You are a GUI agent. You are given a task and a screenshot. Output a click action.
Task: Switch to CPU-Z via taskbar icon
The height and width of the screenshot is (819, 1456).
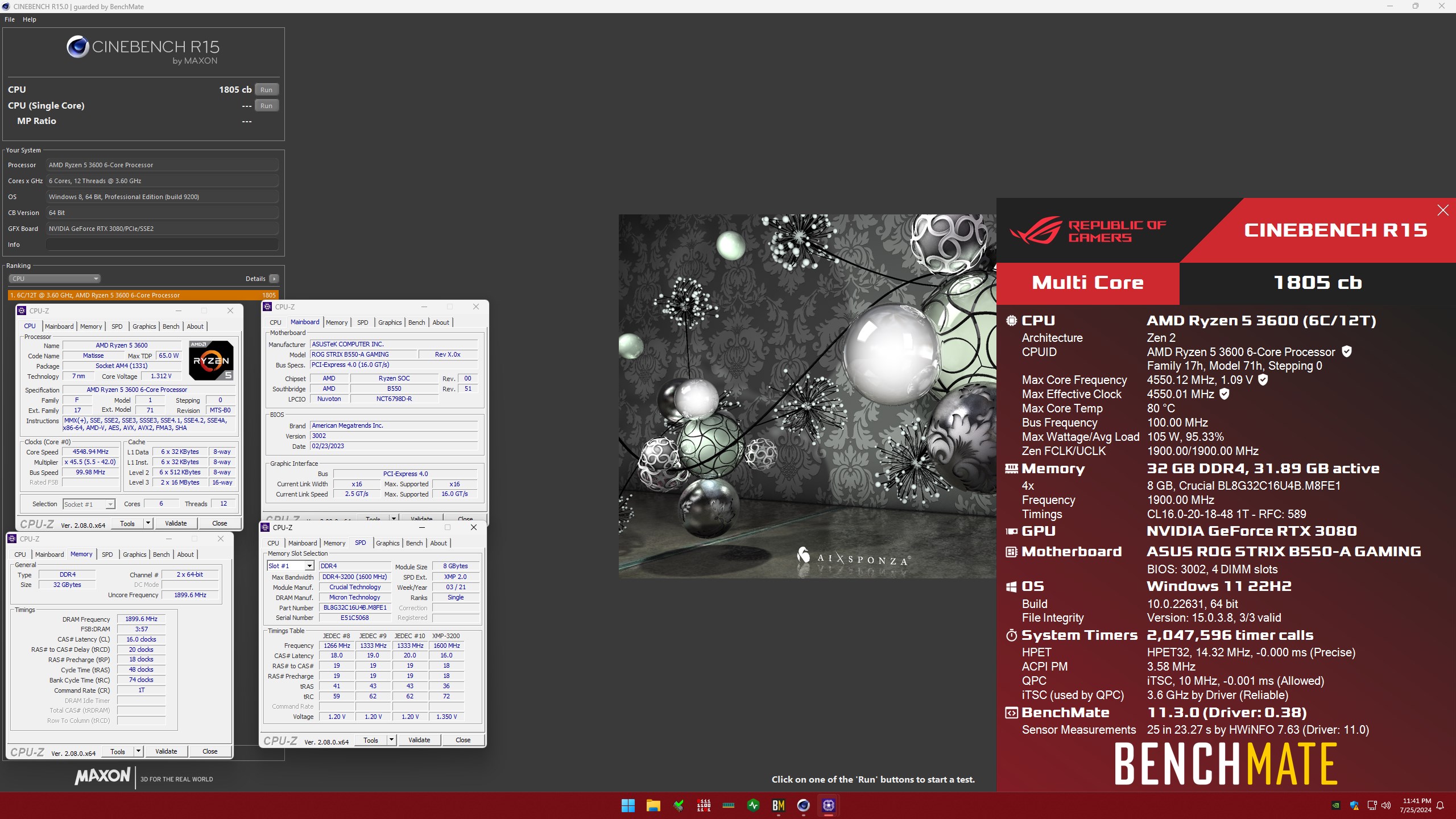tap(829, 805)
